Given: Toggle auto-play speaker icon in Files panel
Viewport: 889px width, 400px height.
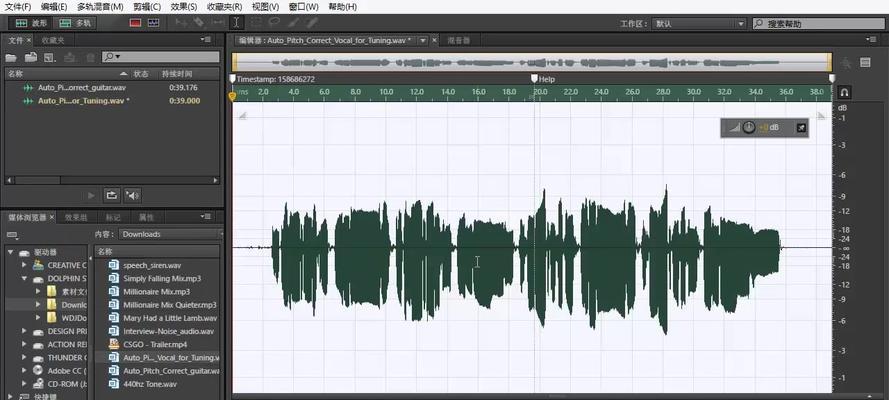Looking at the screenshot, I should click(132, 195).
